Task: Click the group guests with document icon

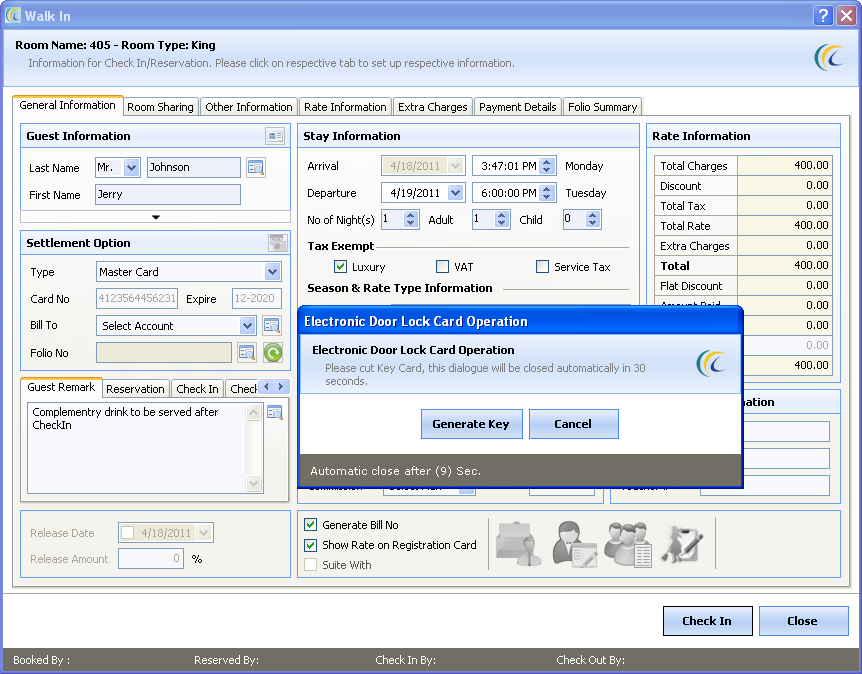Action: pyautogui.click(x=629, y=544)
